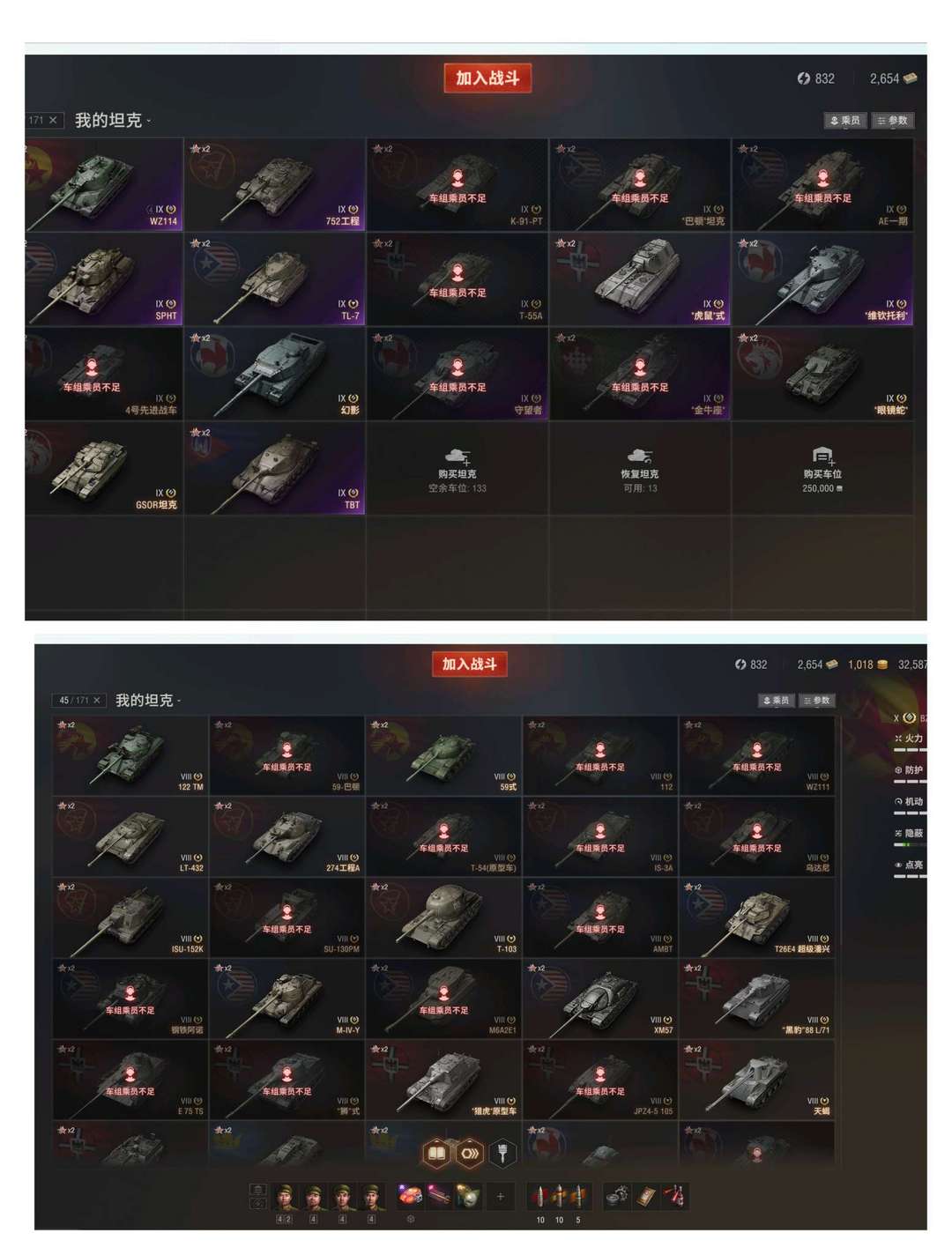The image size is (952, 1255).
Task: Click the red fire extinguisher consumable
Action: 674,1196
